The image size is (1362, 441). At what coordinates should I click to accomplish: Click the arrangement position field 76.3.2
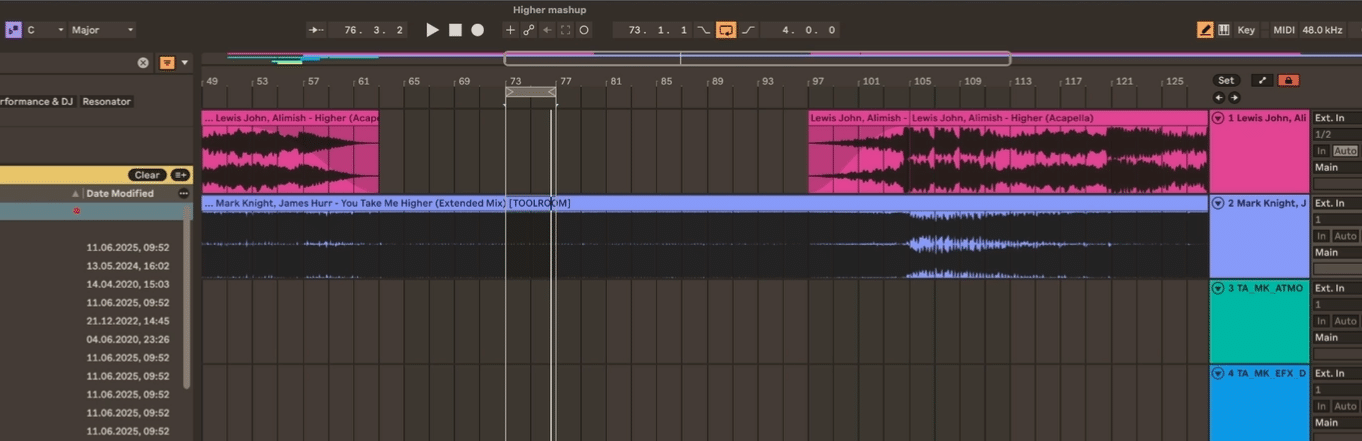point(368,30)
